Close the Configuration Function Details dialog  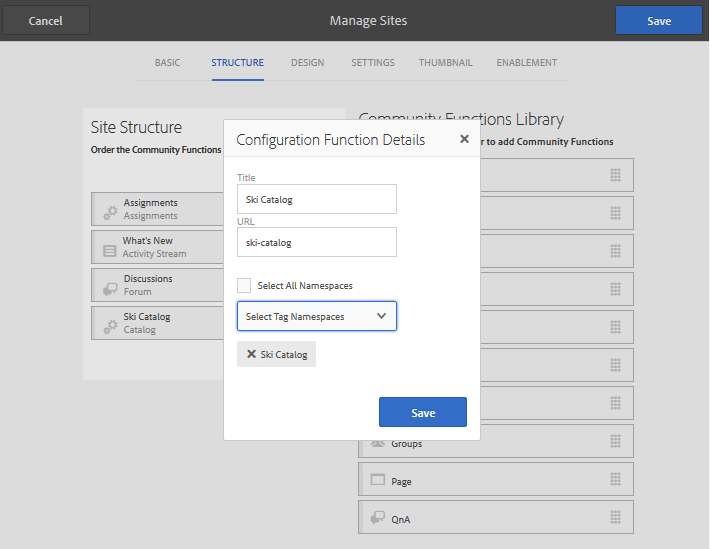click(464, 139)
